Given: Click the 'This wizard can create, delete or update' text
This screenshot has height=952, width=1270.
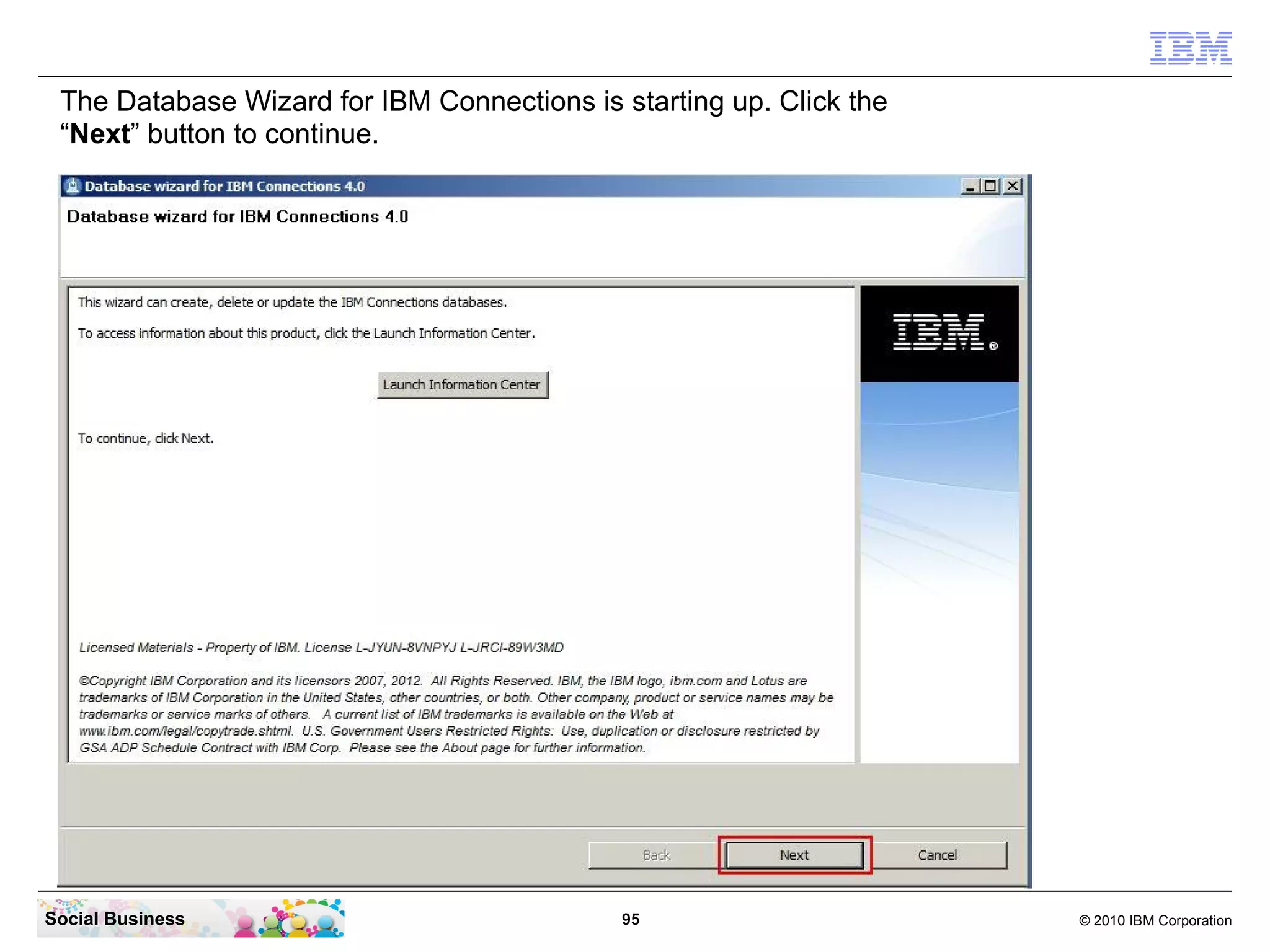Looking at the screenshot, I should tap(292, 302).
